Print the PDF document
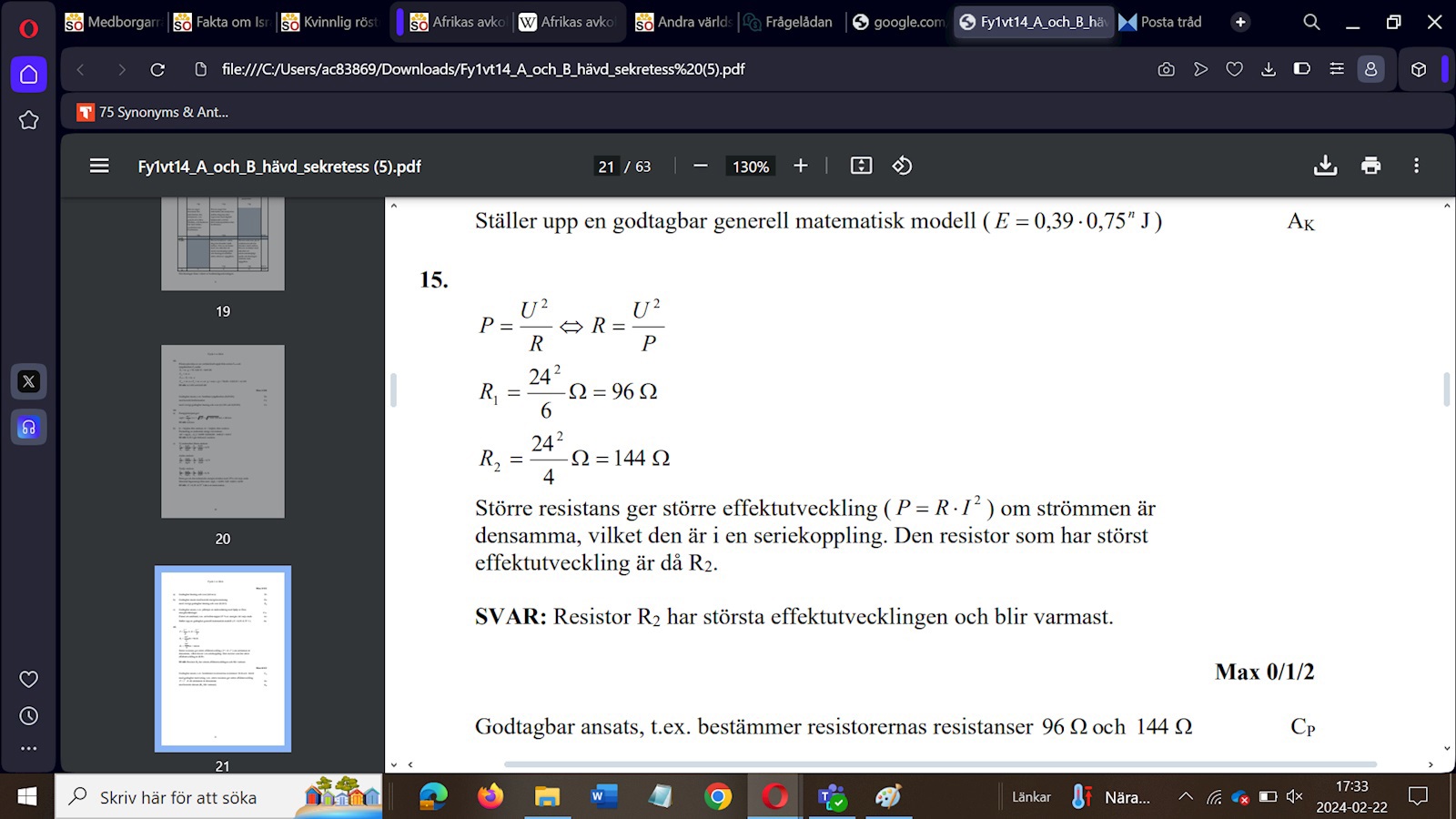This screenshot has height=819, width=1456. (x=1370, y=166)
